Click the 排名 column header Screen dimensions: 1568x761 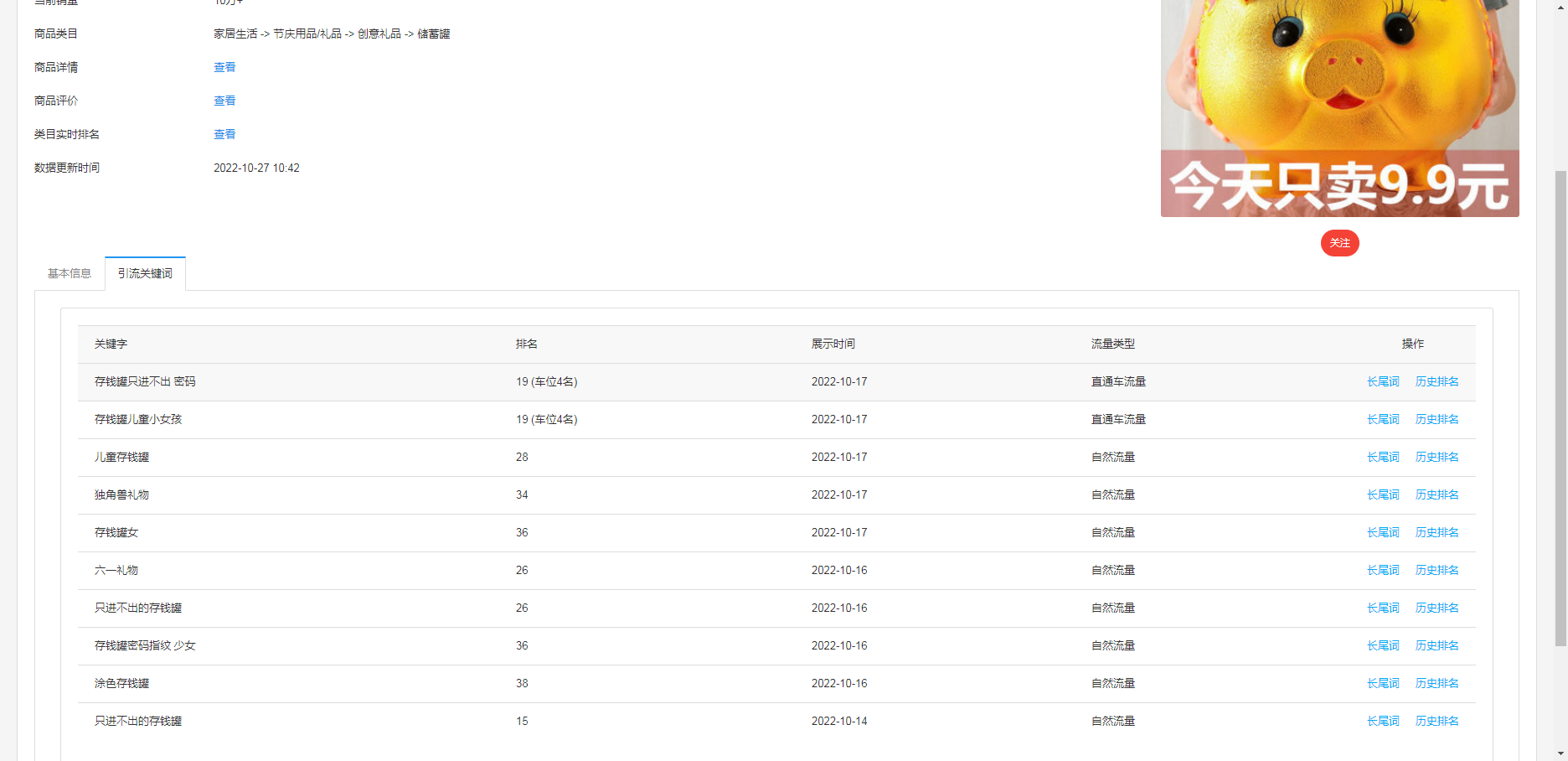(527, 344)
